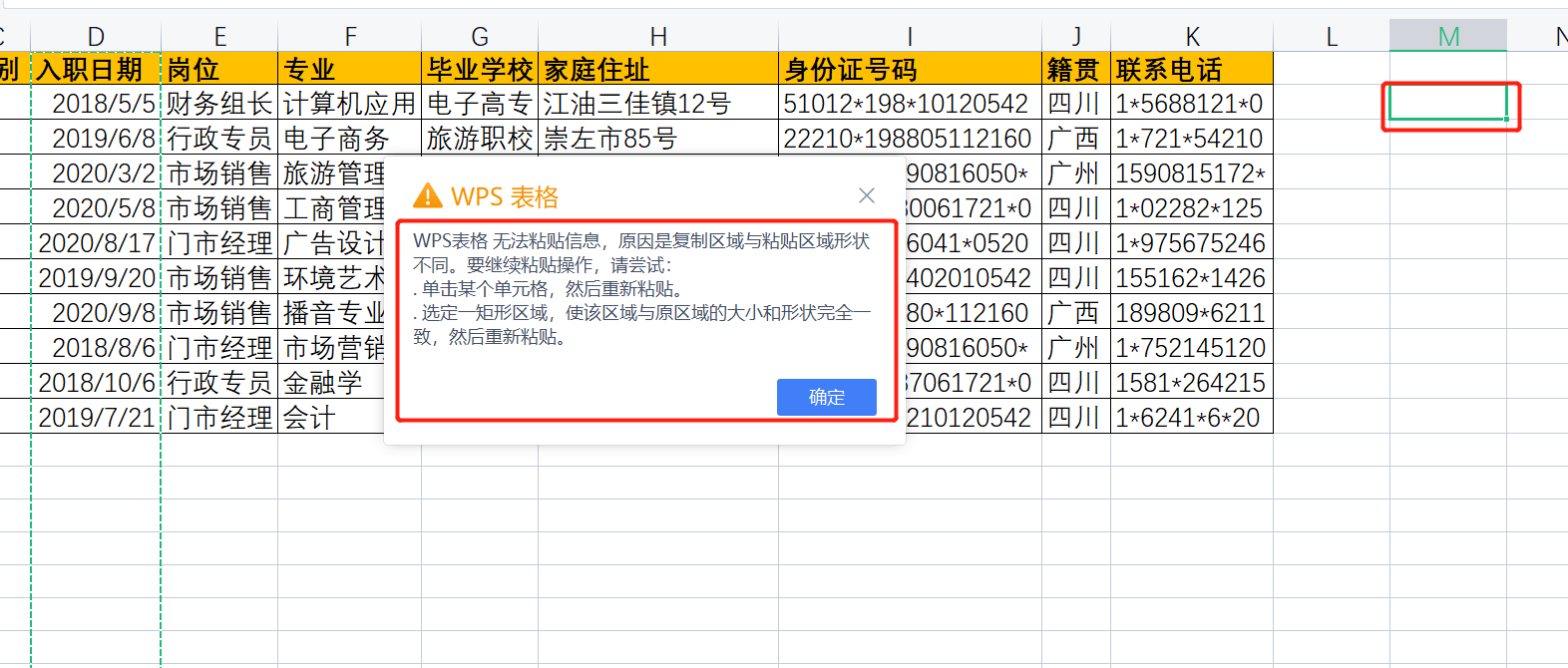Click phone cell 1*721*54210
Image resolution: width=1568 pixels, height=668 pixels.
click(x=1192, y=138)
